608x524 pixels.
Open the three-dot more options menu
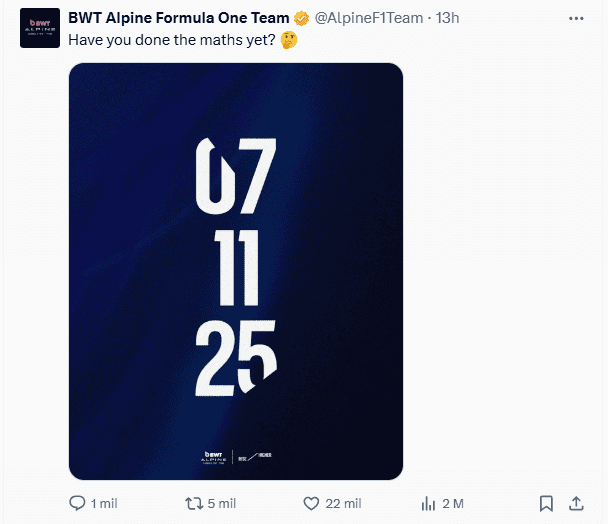pyautogui.click(x=576, y=19)
